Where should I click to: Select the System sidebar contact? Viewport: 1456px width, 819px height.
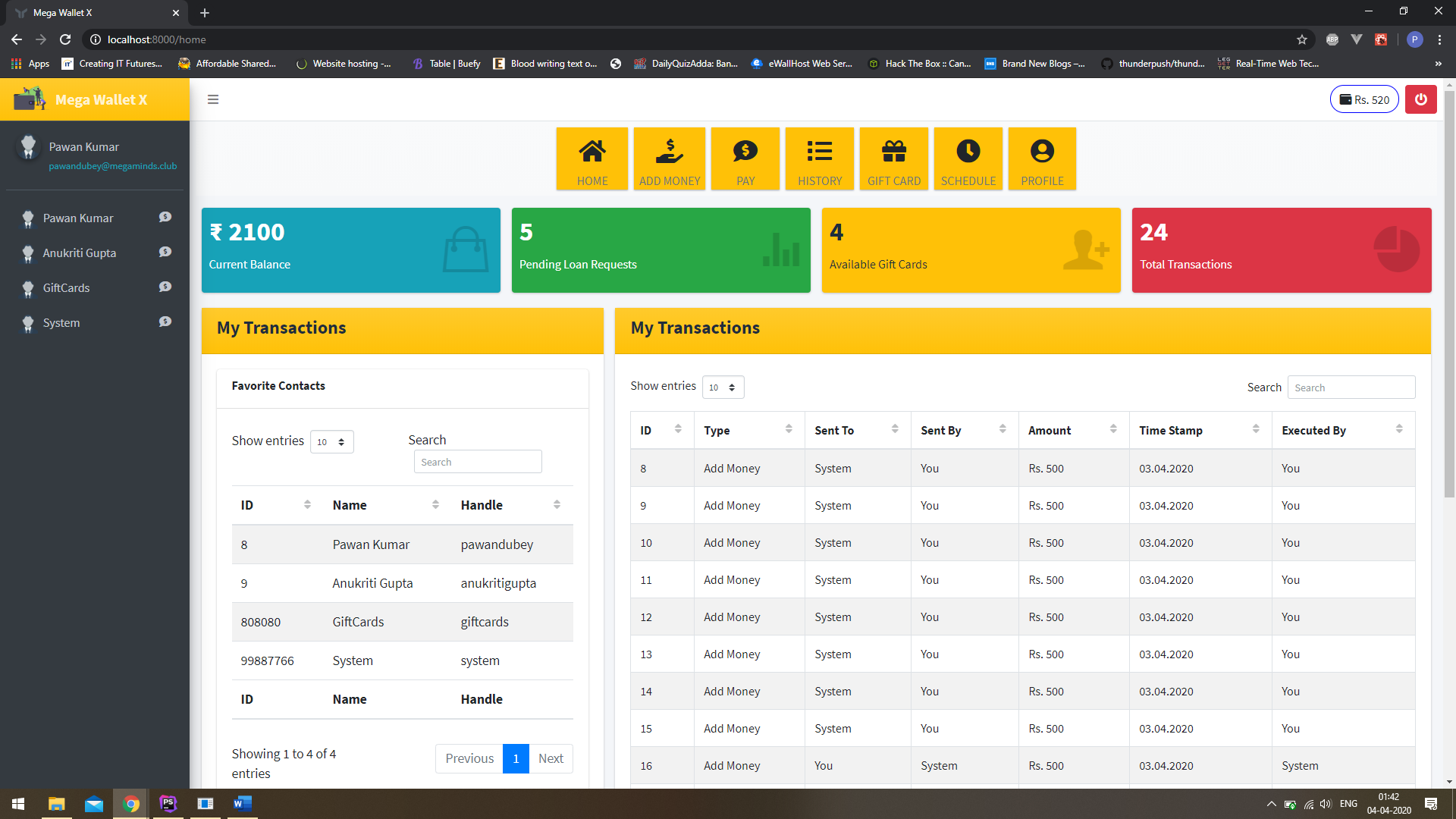coord(61,323)
